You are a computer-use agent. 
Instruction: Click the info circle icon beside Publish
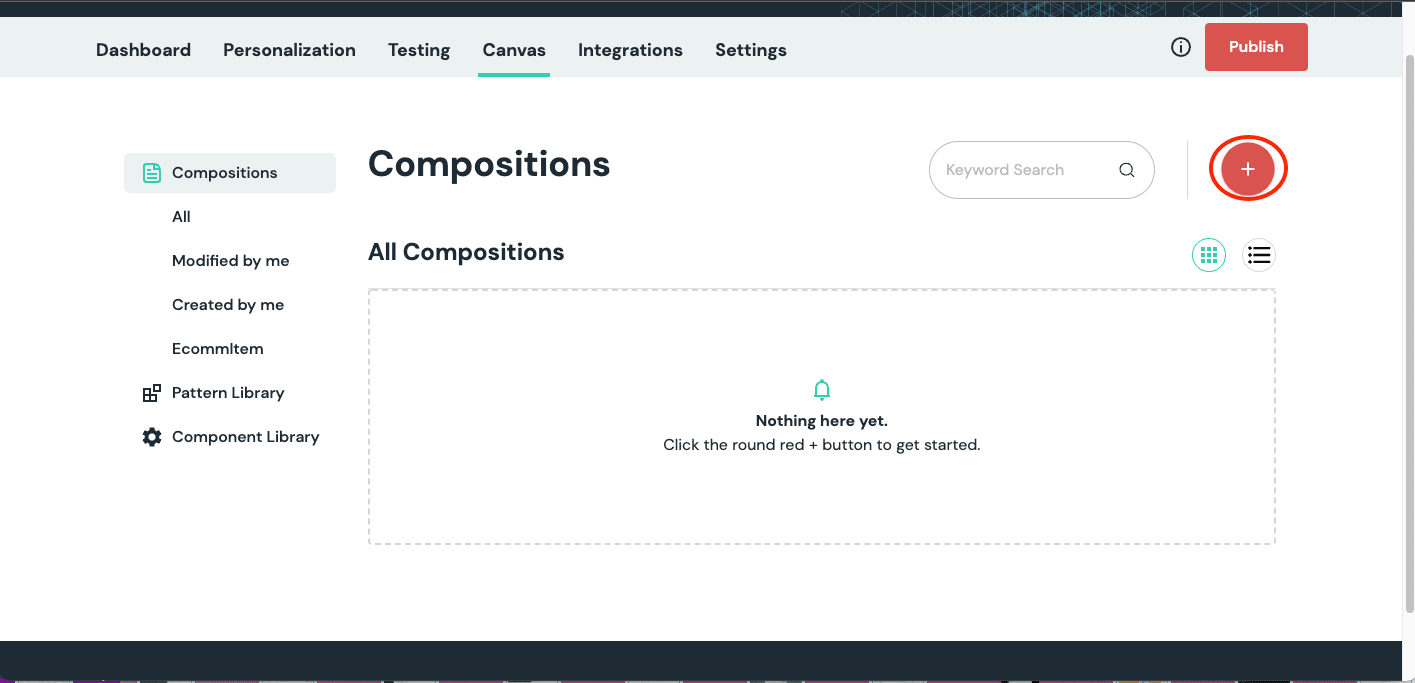coord(1181,47)
